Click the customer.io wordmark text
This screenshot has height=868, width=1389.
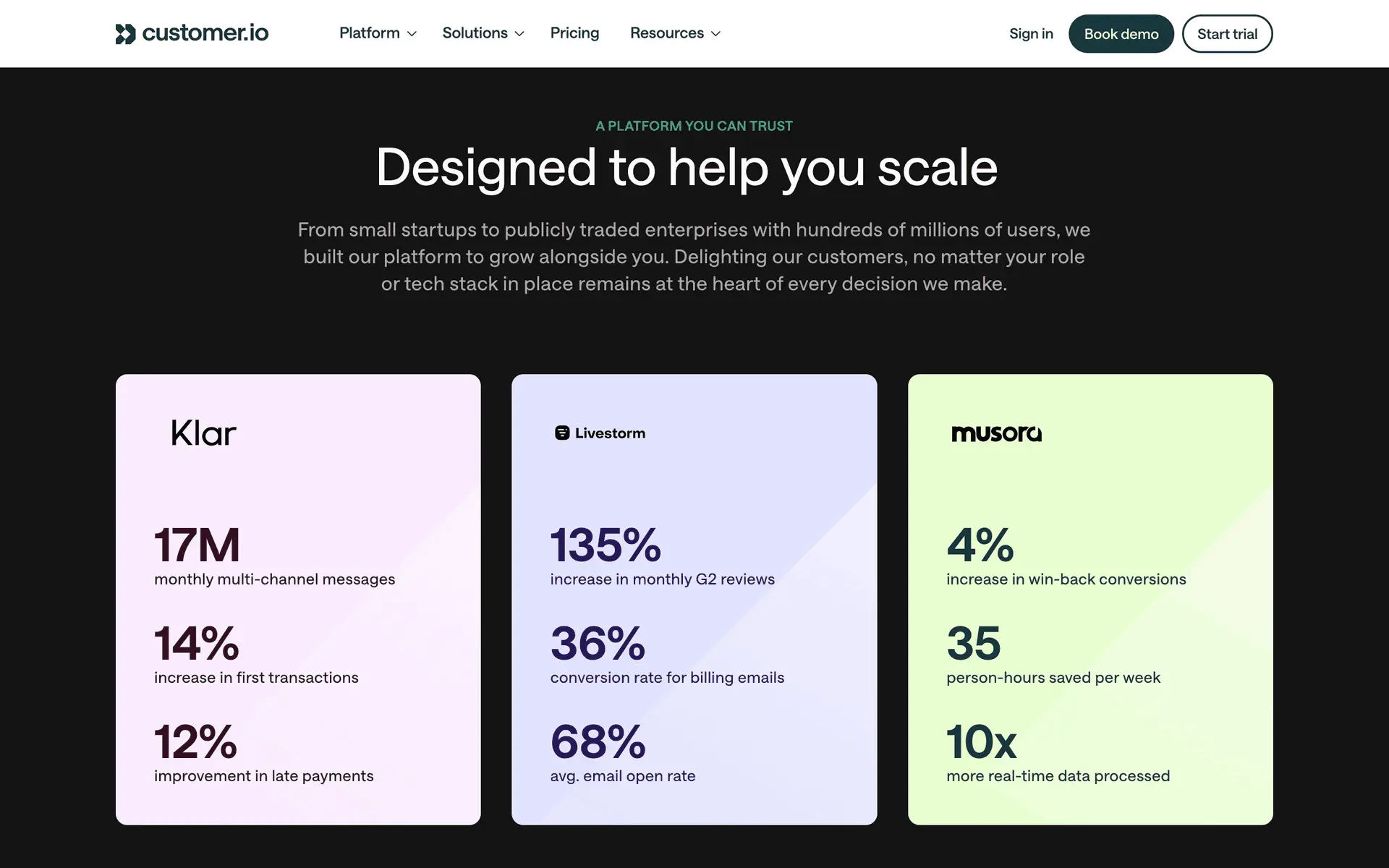pyautogui.click(x=205, y=33)
